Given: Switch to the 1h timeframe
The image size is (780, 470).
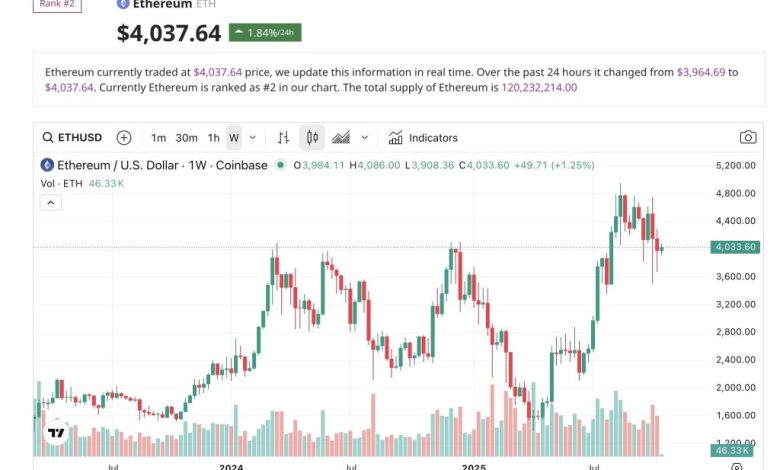Looking at the screenshot, I should click(x=213, y=137).
